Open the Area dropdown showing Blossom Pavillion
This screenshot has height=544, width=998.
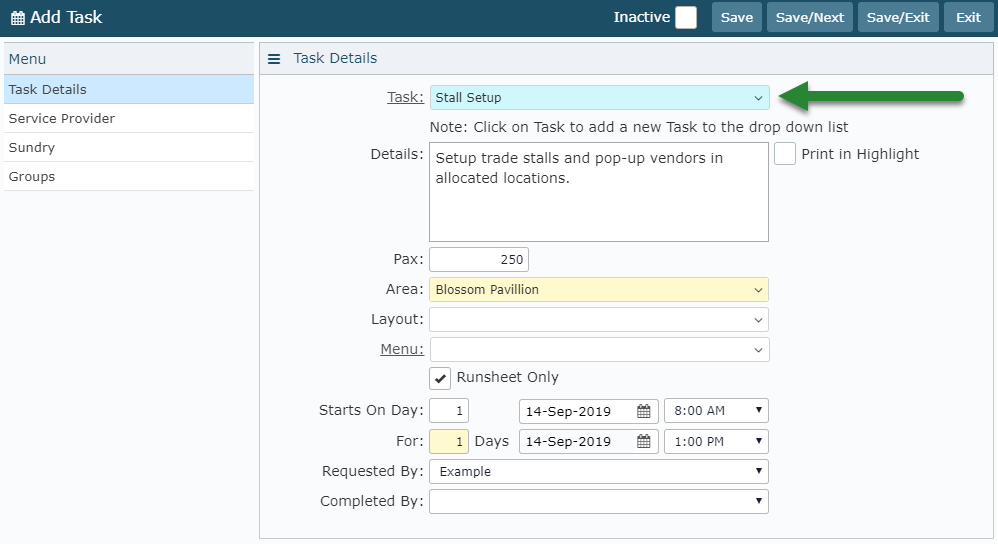coord(599,289)
